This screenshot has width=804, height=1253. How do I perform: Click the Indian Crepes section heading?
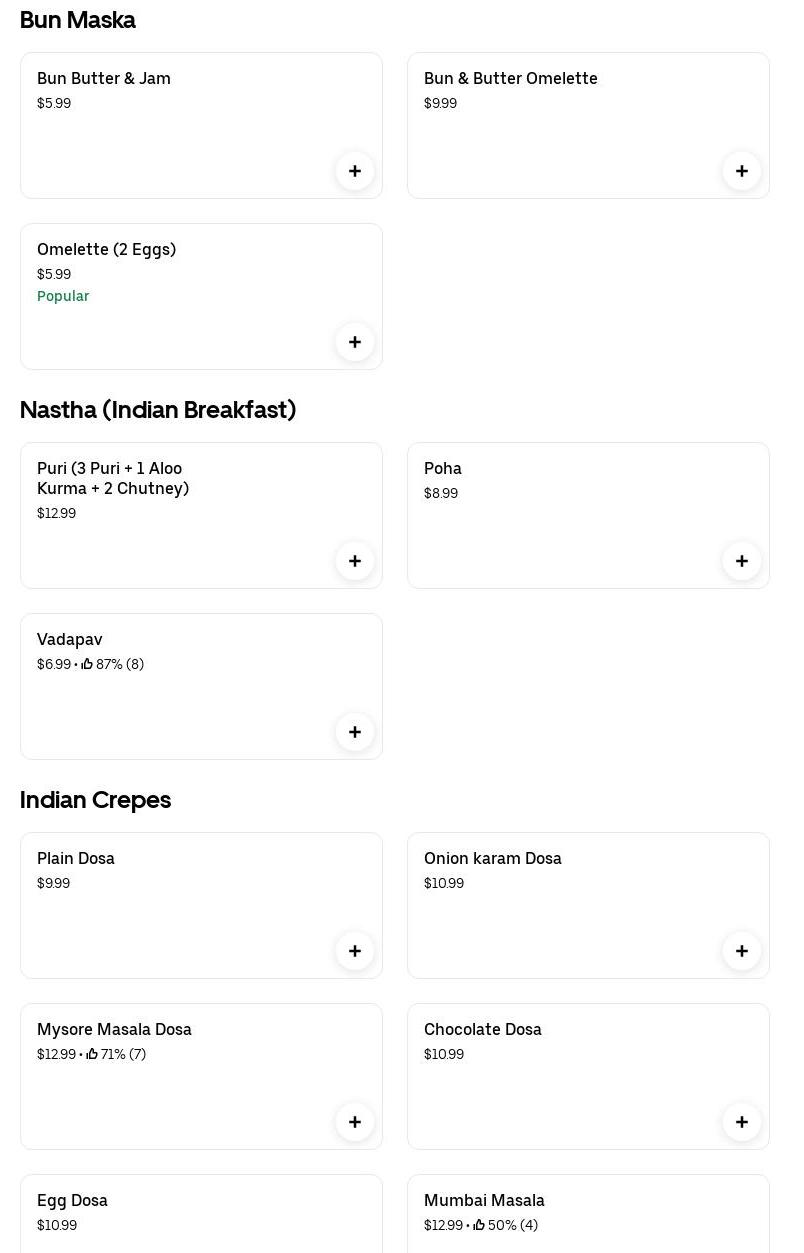click(x=95, y=800)
